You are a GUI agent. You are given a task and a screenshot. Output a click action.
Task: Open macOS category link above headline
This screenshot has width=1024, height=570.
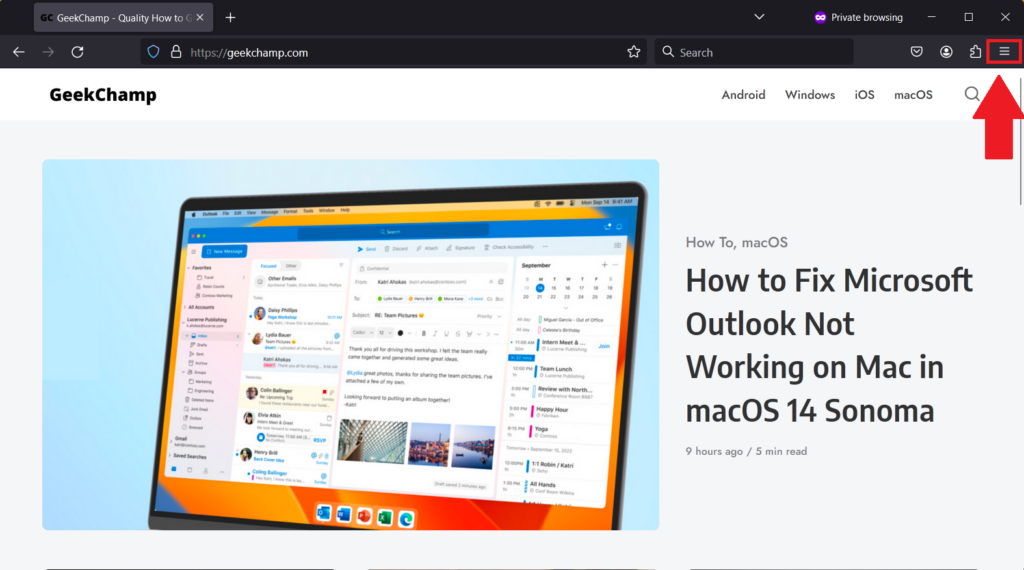pos(764,242)
